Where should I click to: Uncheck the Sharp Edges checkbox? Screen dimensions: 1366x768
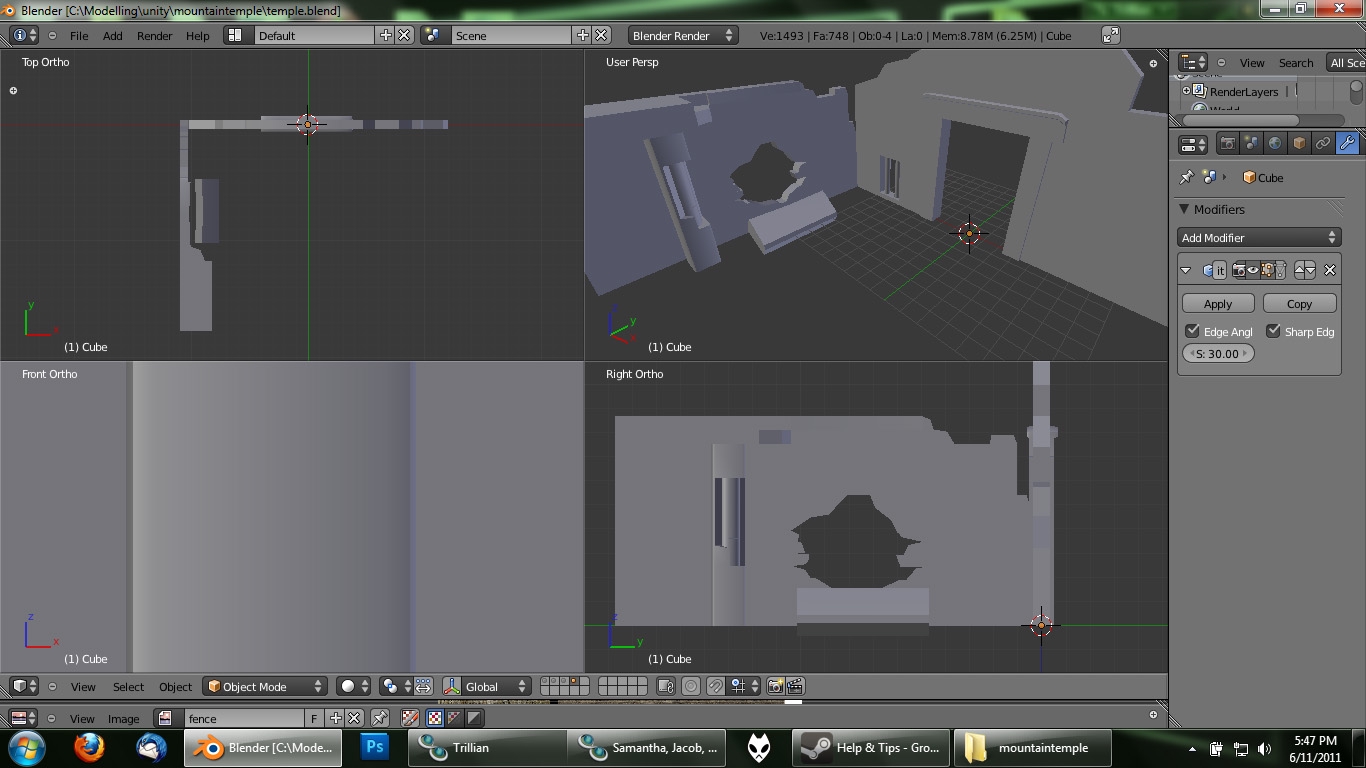tap(1273, 331)
